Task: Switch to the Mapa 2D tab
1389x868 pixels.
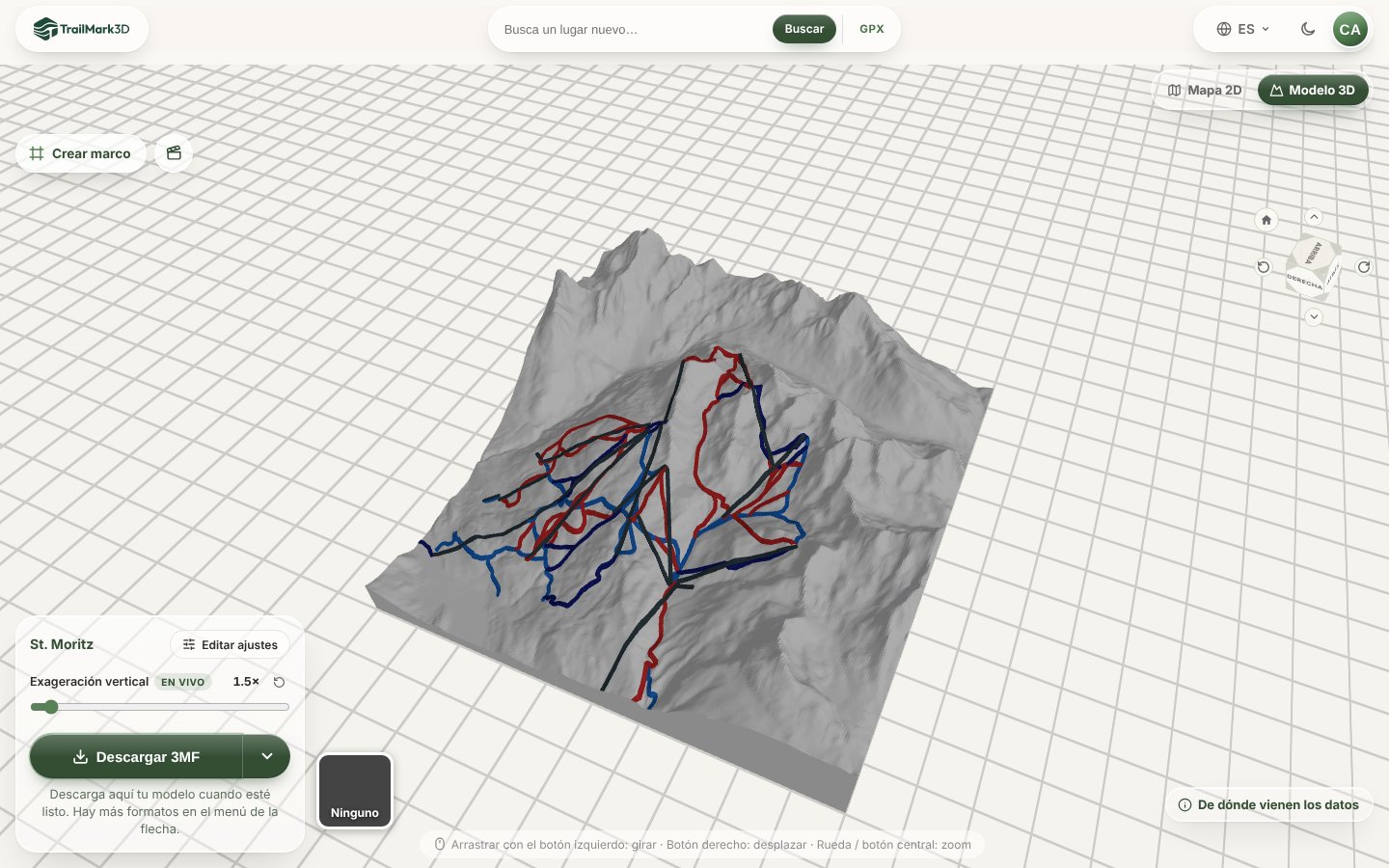Action: [x=1205, y=90]
